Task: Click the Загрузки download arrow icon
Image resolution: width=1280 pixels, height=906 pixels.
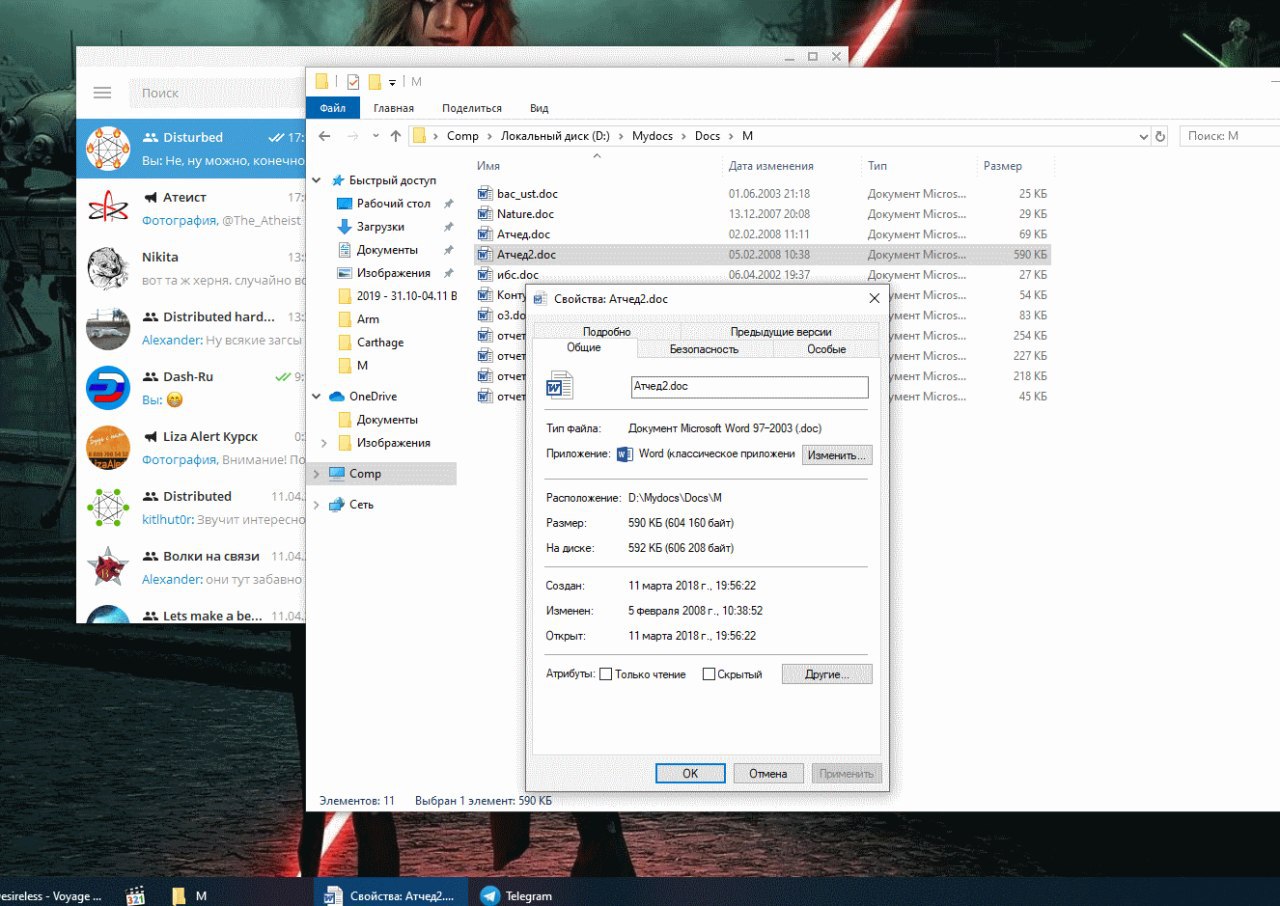Action: 344,227
